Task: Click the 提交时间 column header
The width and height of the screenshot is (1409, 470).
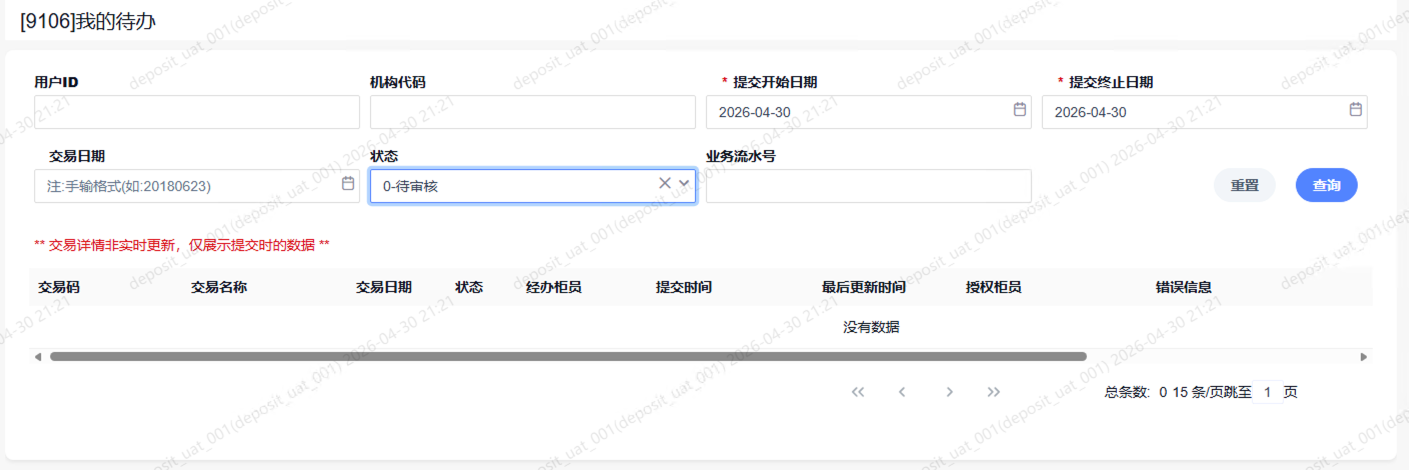Action: tap(684, 287)
